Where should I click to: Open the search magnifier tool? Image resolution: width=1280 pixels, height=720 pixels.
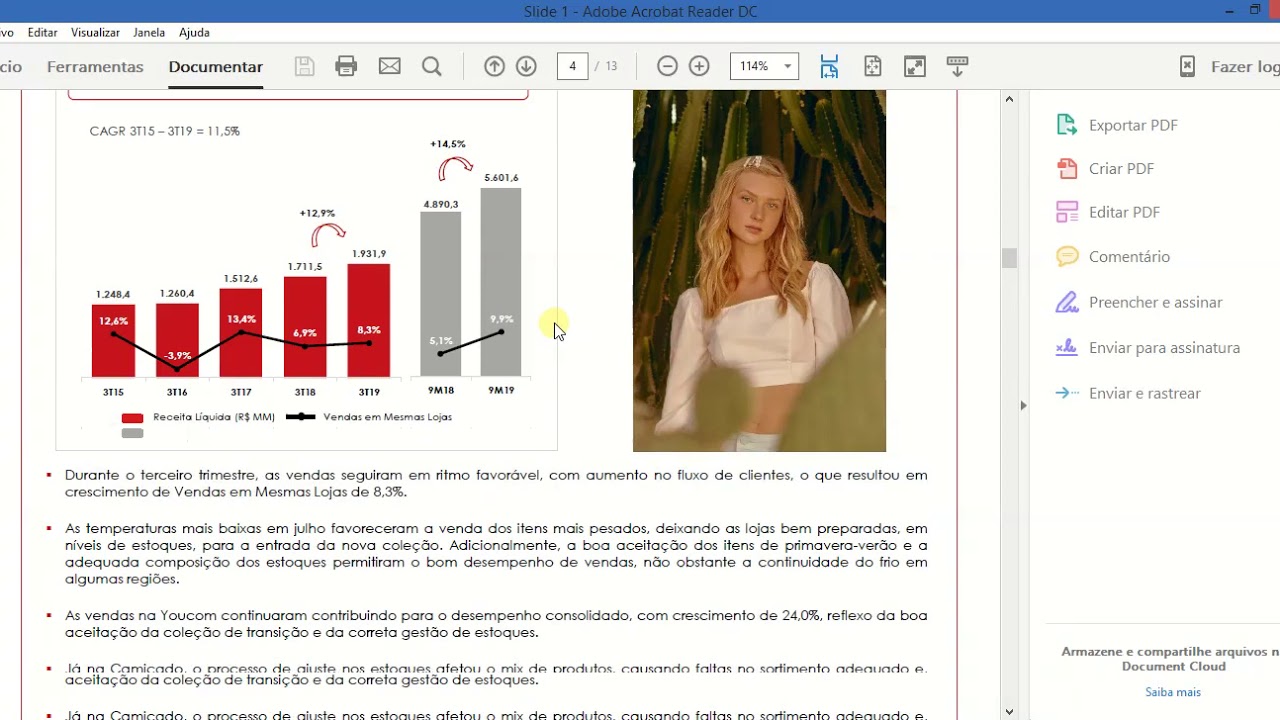pos(432,66)
